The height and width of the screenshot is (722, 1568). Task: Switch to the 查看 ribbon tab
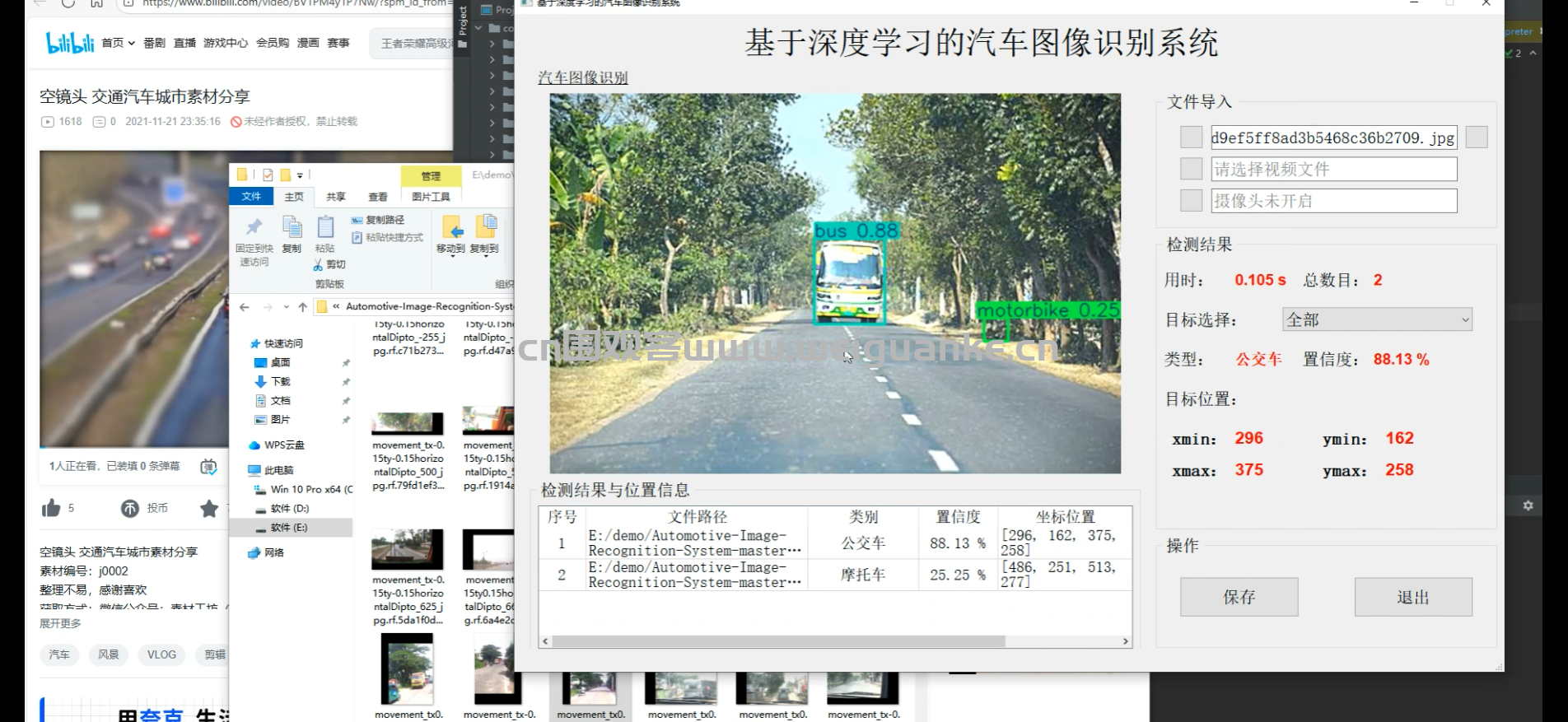(377, 197)
